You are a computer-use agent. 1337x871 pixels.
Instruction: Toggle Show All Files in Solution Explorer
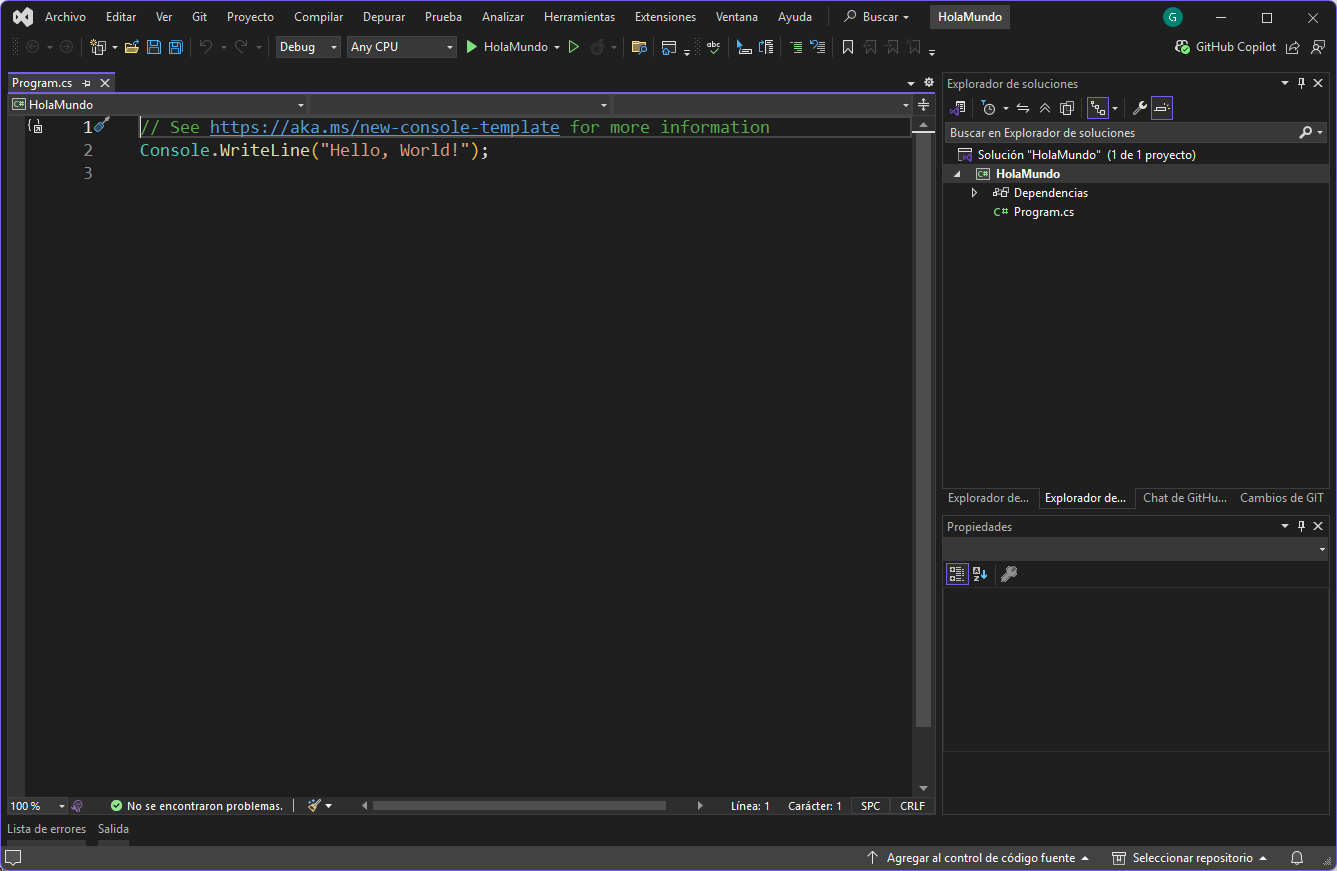click(x=1067, y=108)
